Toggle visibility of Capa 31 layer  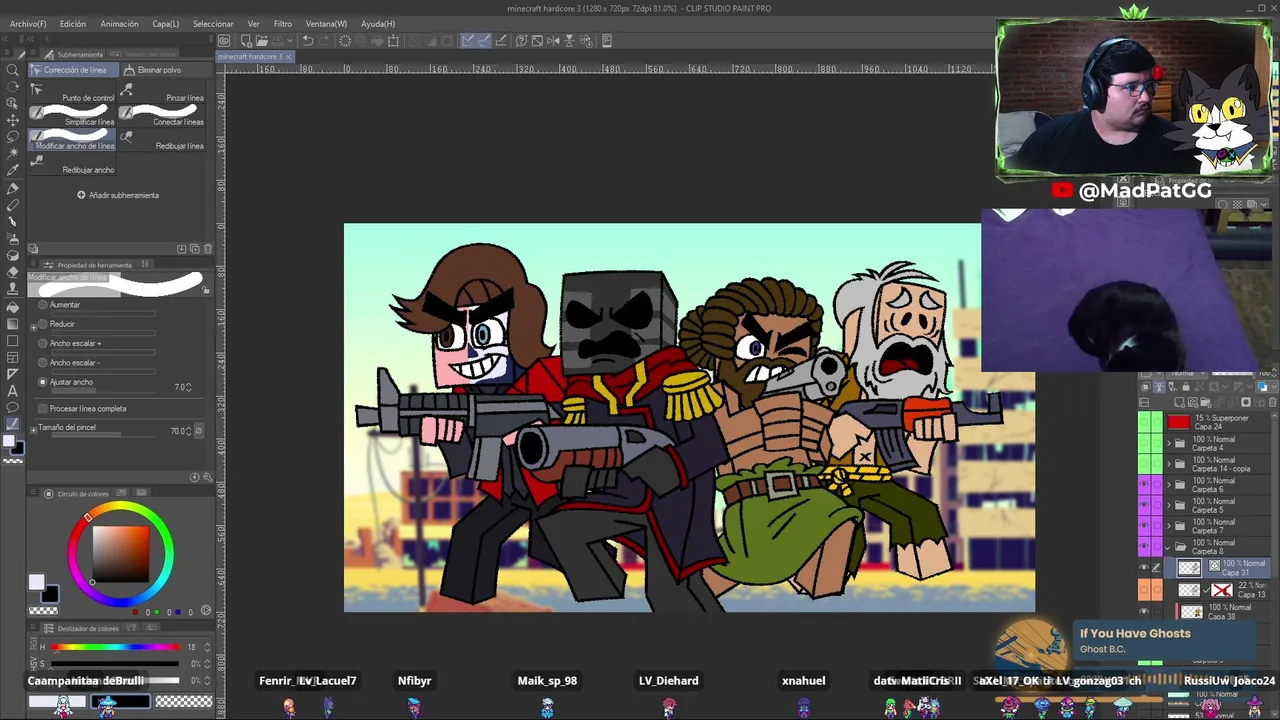click(1144, 568)
